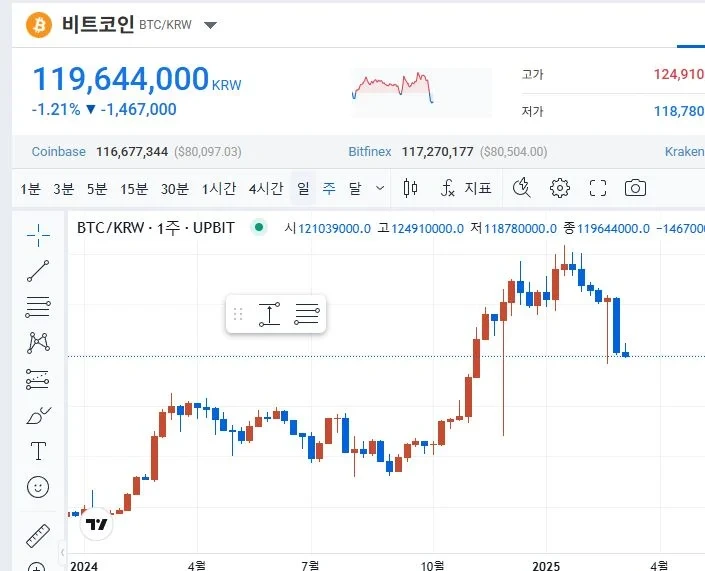Screen dimensions: 705x571
Task: Switch chart to 1시간 interval
Action: [219, 188]
